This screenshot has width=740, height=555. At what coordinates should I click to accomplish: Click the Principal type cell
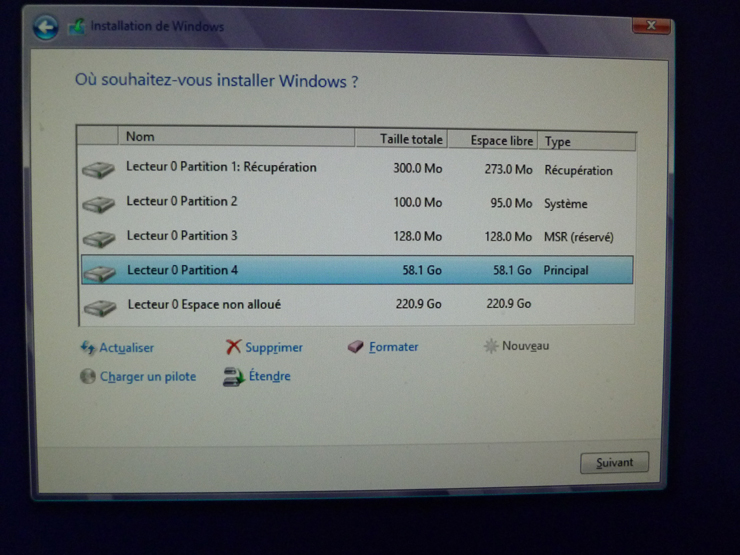565,270
